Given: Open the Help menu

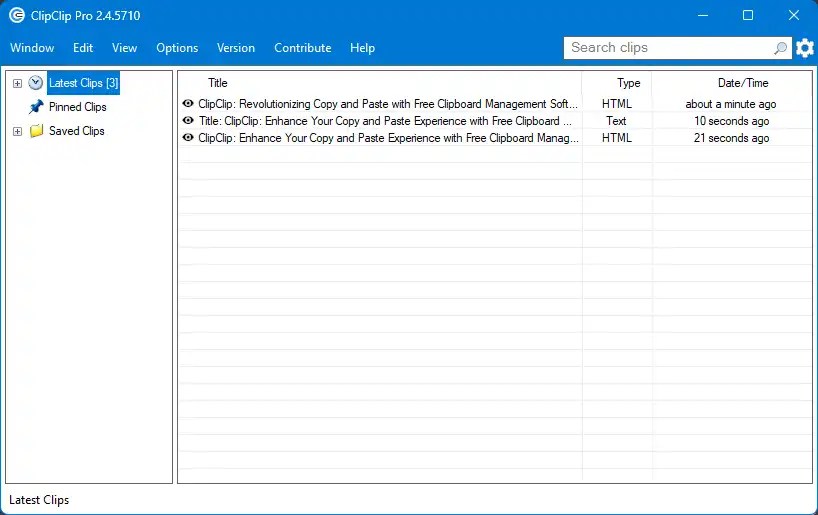Looking at the screenshot, I should click(362, 48).
